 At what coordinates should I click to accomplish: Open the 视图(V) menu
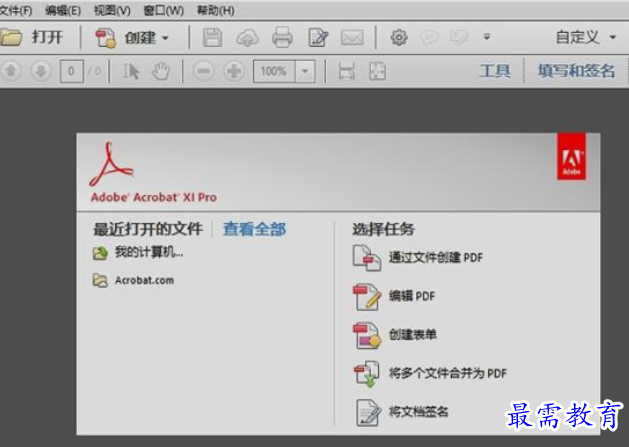pyautogui.click(x=112, y=10)
